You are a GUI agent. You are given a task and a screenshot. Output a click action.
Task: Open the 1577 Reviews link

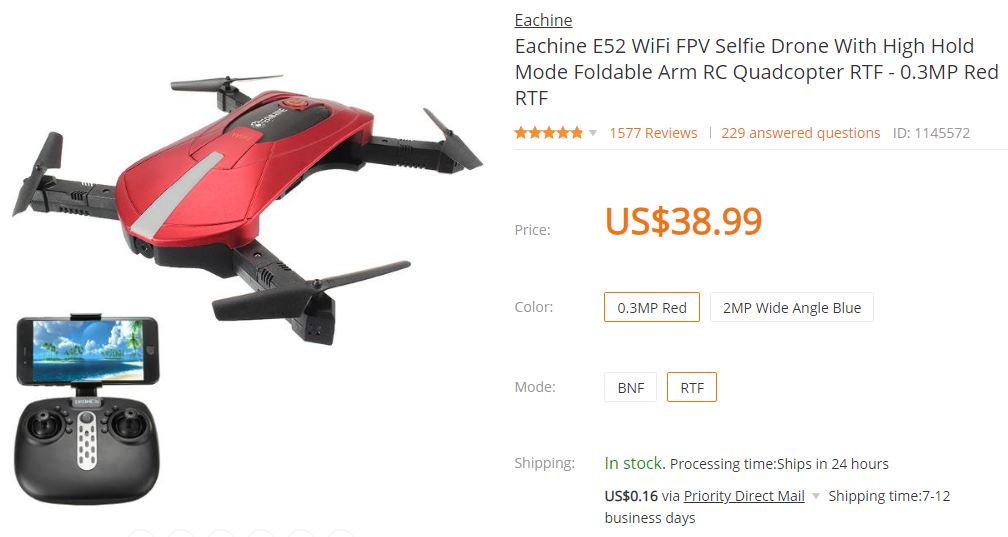(653, 133)
